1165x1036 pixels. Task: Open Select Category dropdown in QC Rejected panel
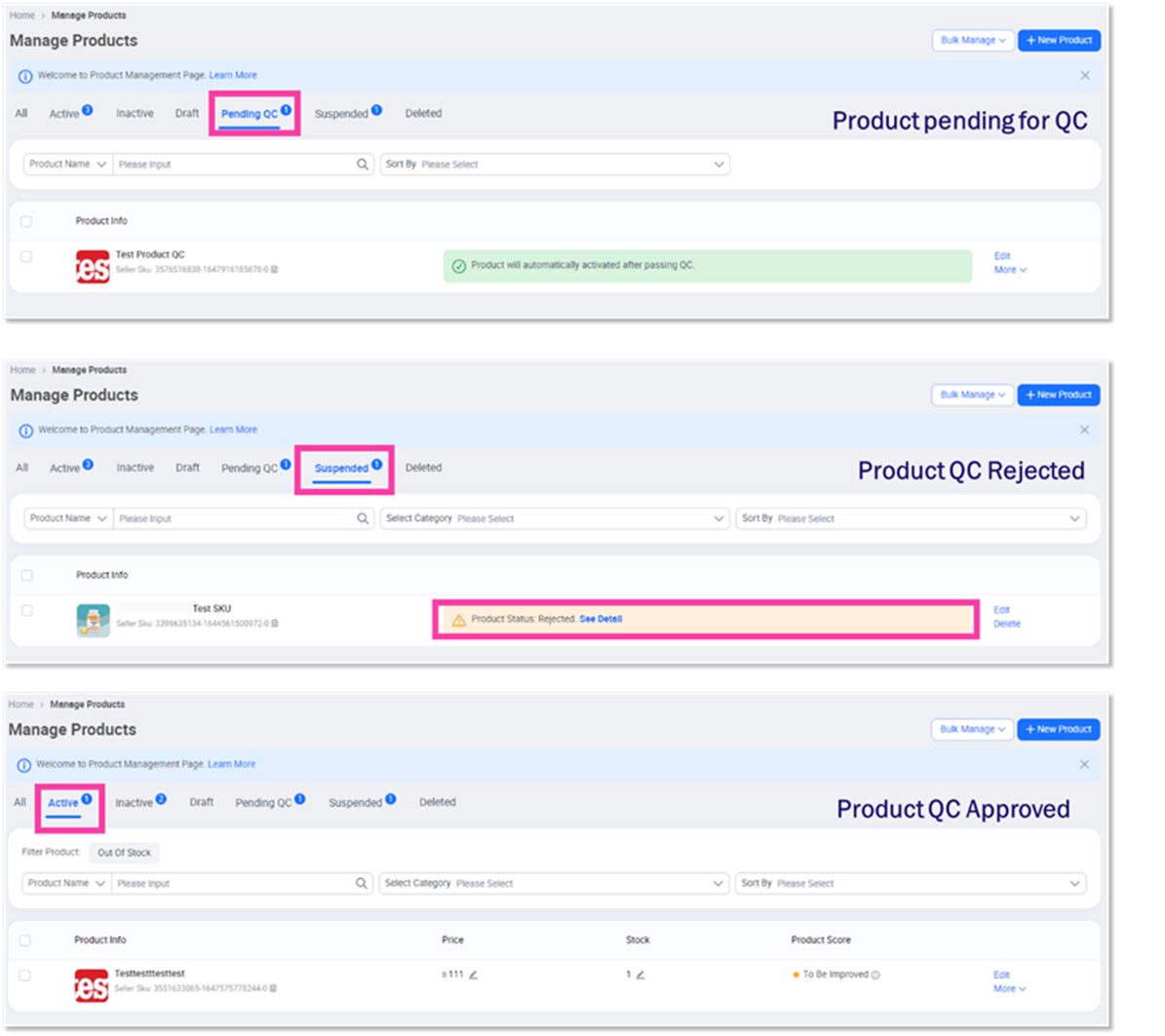554,518
